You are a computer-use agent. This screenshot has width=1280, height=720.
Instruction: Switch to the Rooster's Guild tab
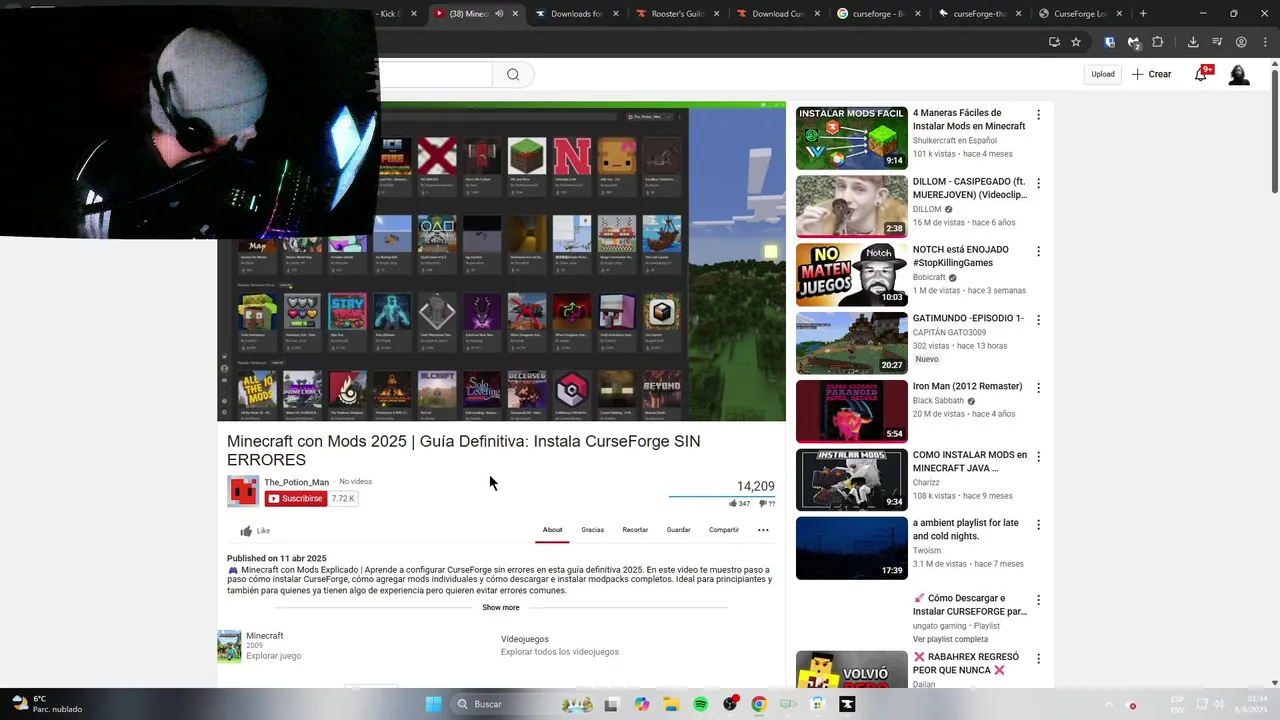679,14
